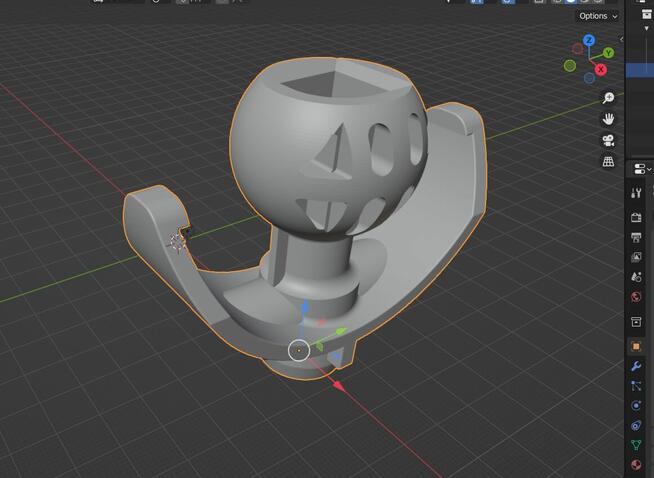Toggle the viewport sidebar arrow

click(621, 39)
